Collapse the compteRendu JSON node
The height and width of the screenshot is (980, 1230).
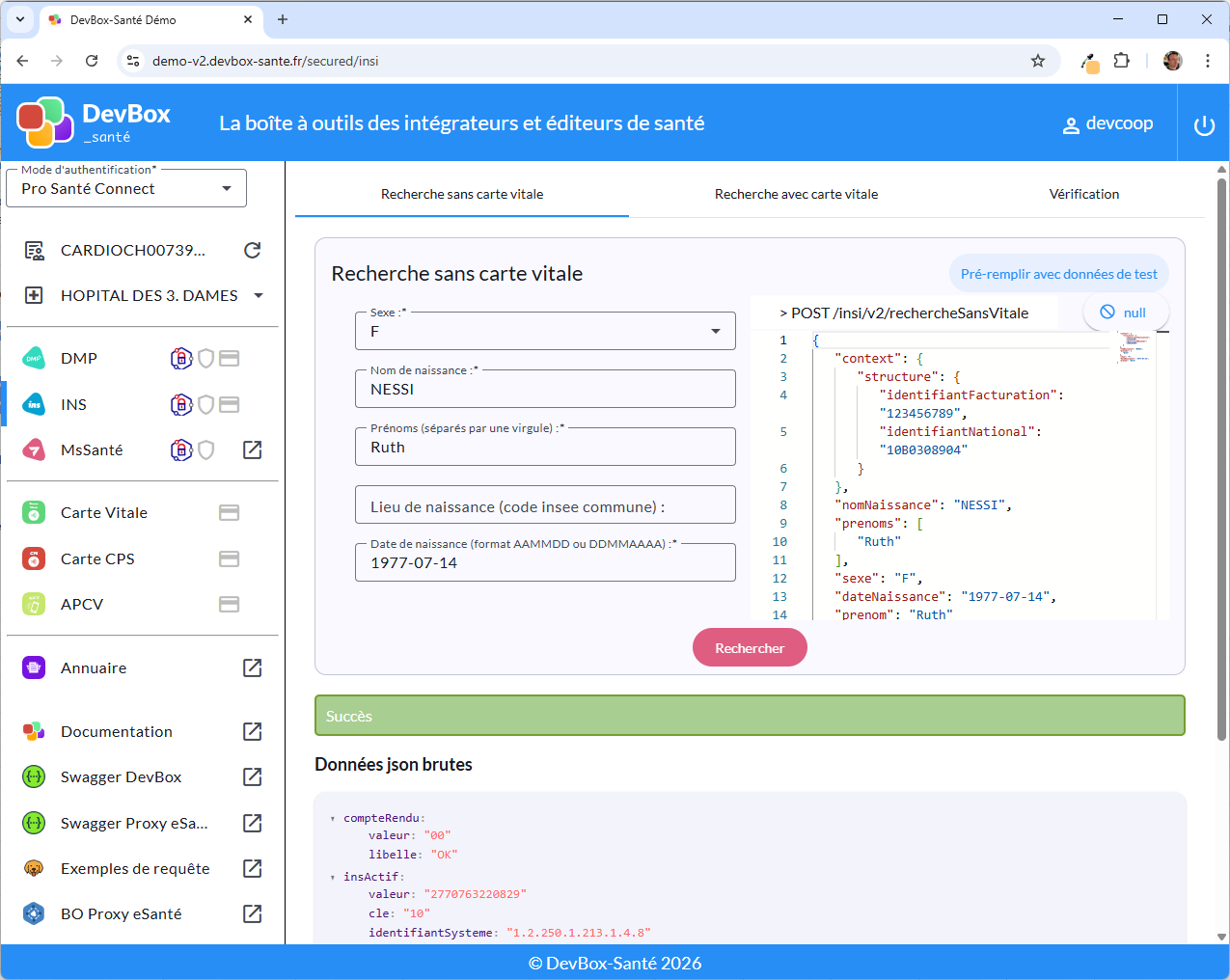click(333, 819)
